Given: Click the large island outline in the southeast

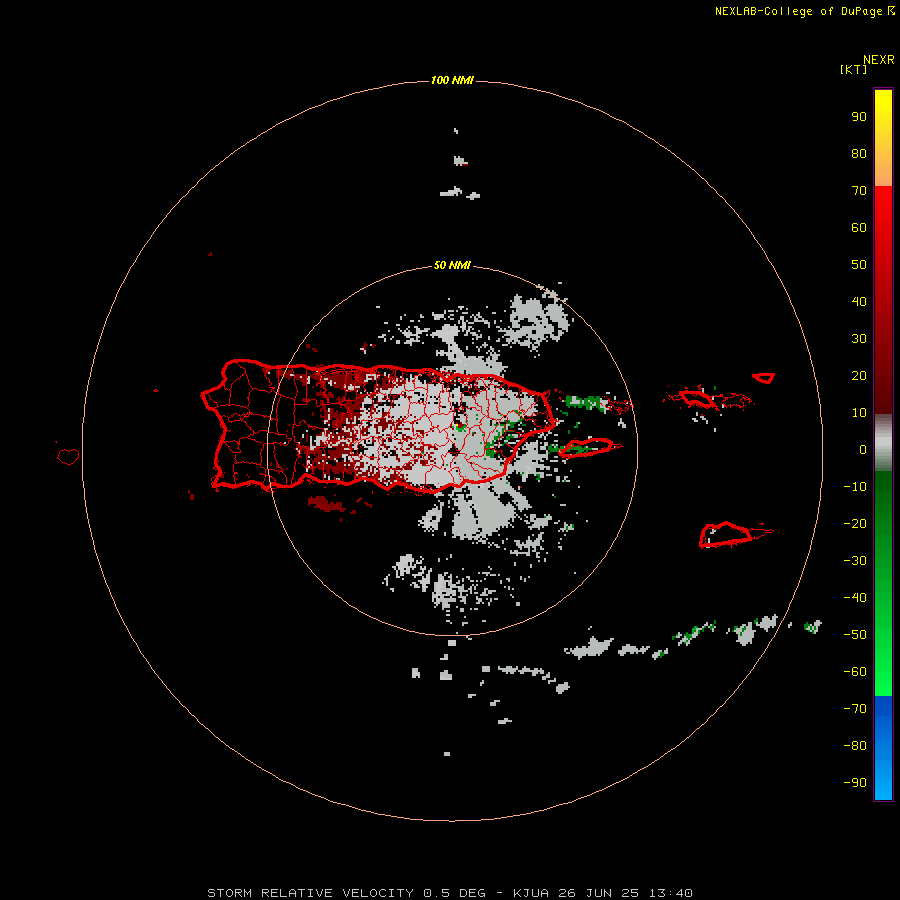Looking at the screenshot, I should tap(726, 535).
